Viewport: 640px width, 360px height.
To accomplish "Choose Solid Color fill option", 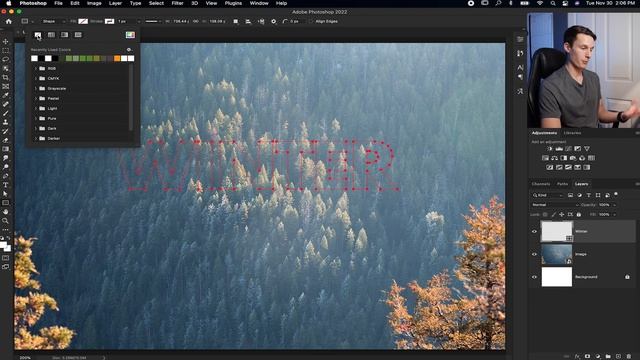I will tap(51, 35).
